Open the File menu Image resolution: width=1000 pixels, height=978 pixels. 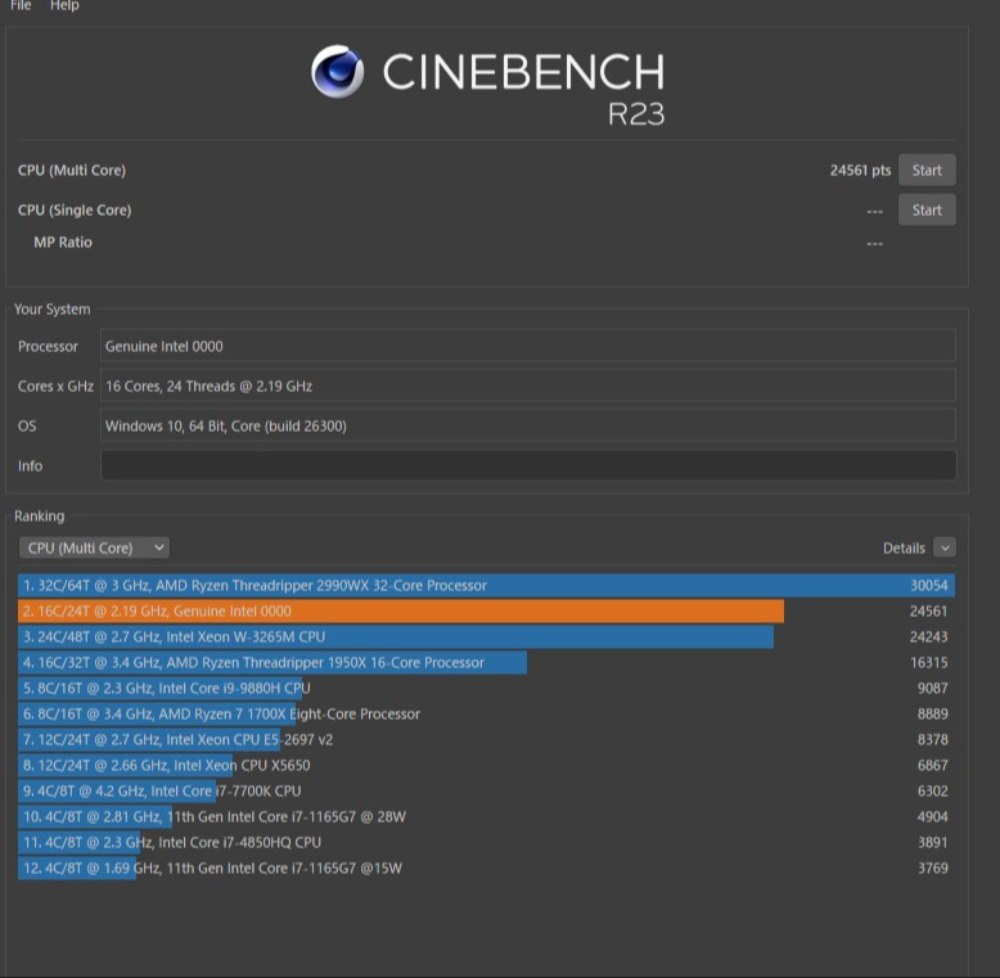click(x=20, y=5)
